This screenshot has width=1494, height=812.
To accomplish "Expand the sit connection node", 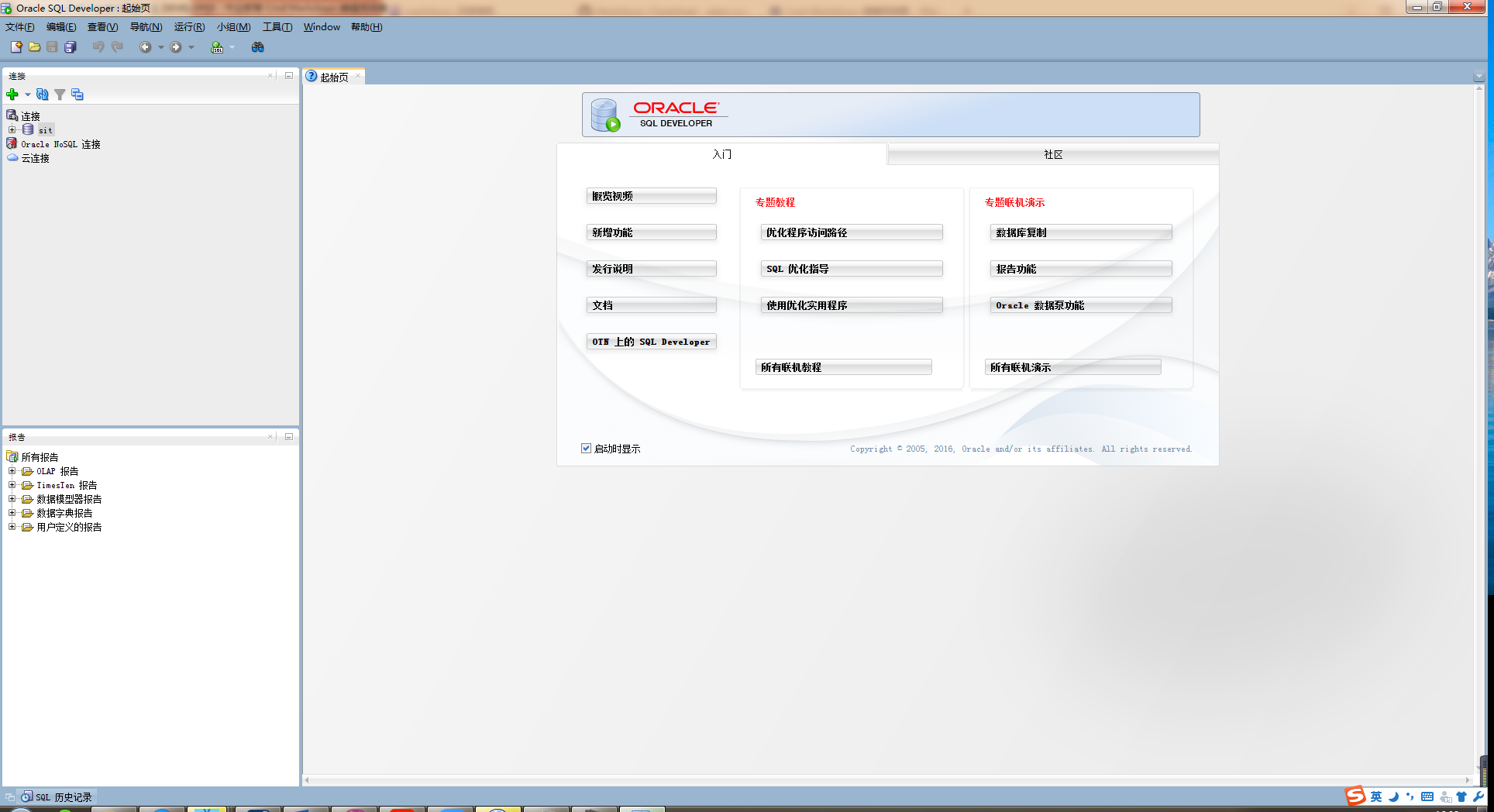I will pyautogui.click(x=12, y=129).
